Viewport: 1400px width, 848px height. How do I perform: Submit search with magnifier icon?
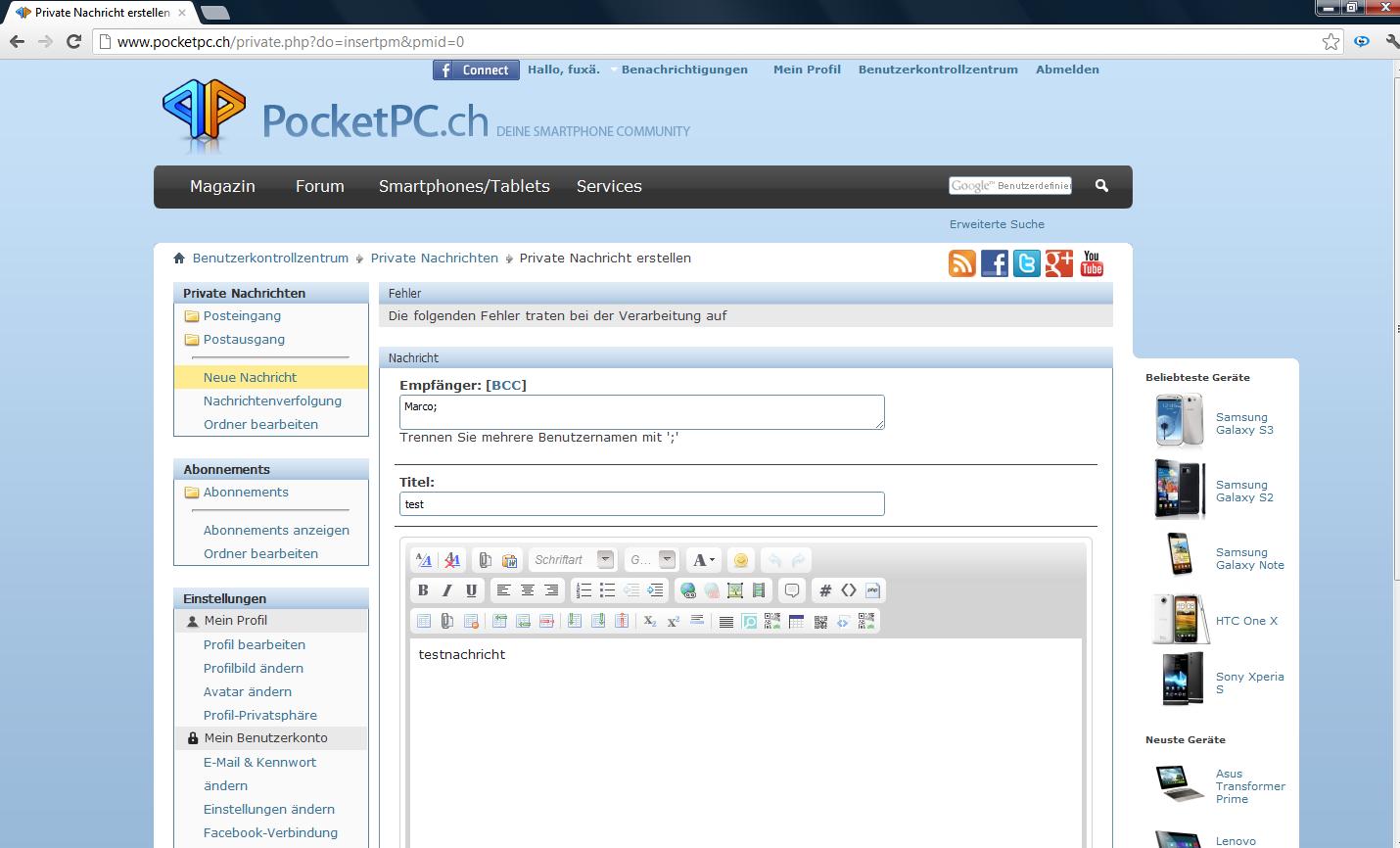pyautogui.click(x=1101, y=186)
